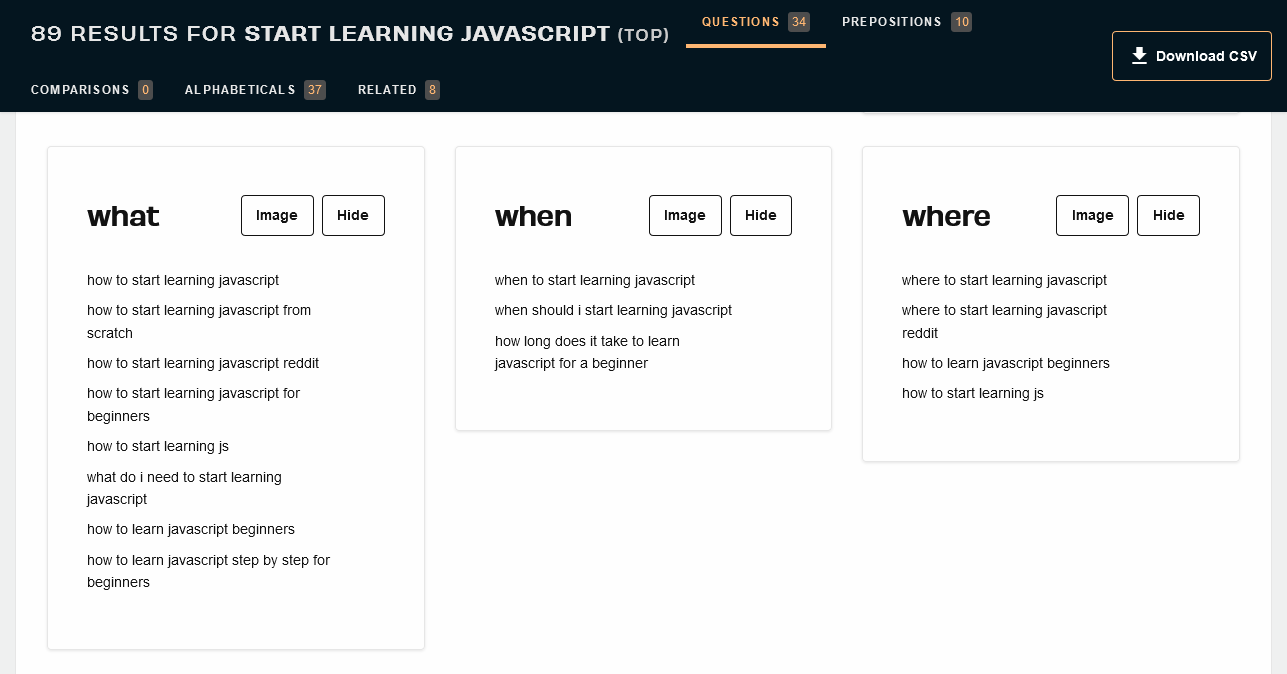Click the Alphabeticals count badge 37
This screenshot has height=674, width=1287.
pyautogui.click(x=315, y=90)
